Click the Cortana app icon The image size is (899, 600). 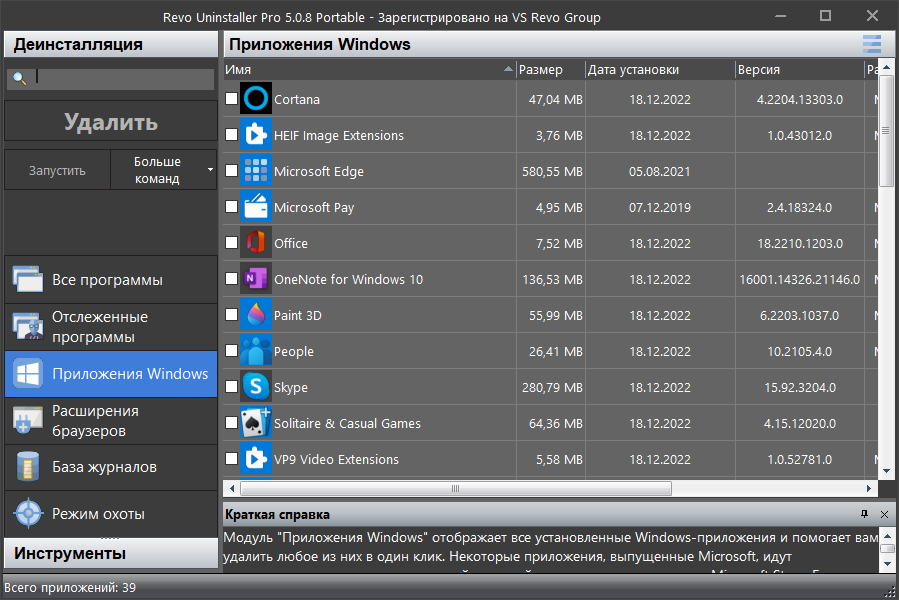pyautogui.click(x=256, y=99)
